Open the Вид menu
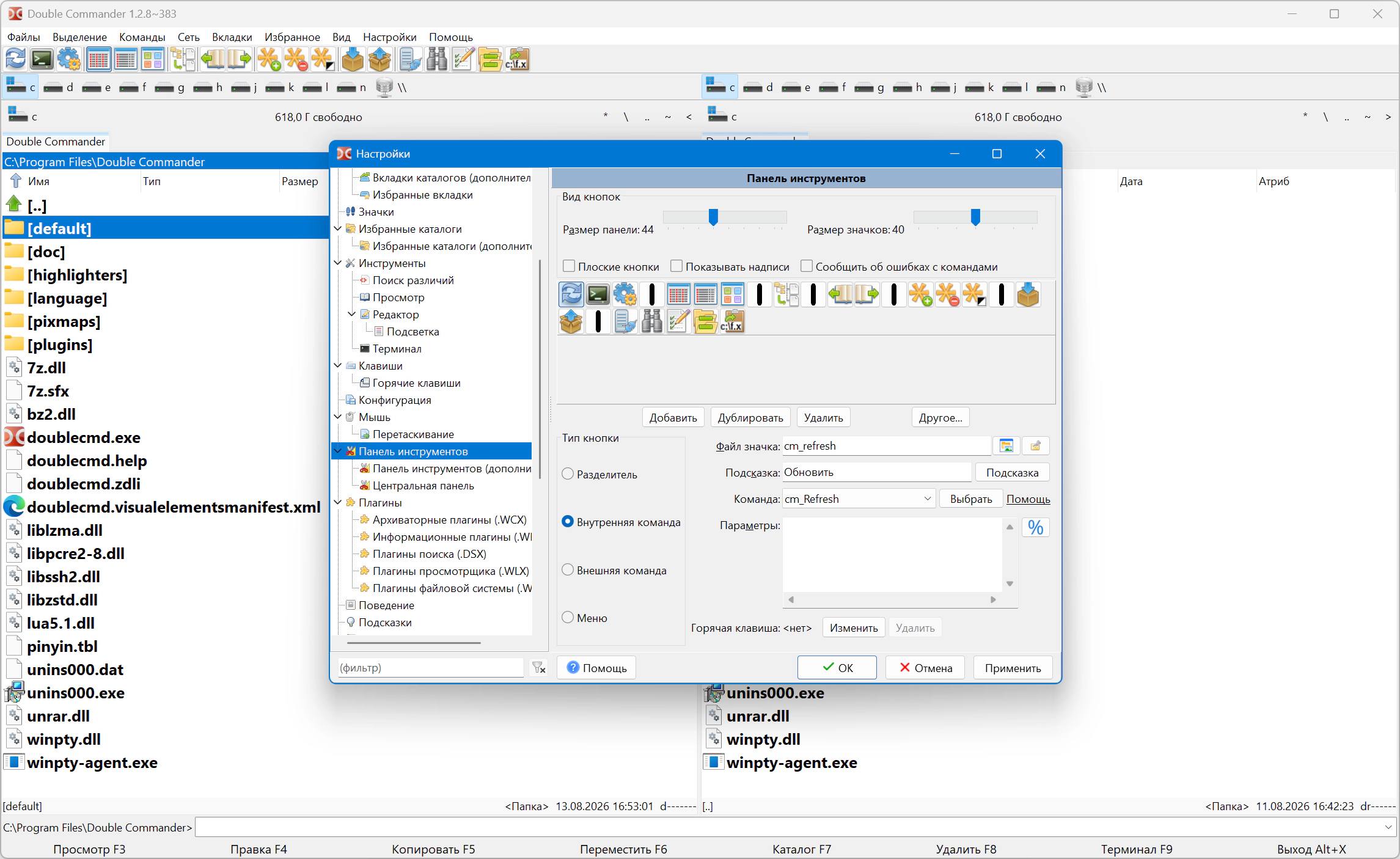 coord(342,37)
